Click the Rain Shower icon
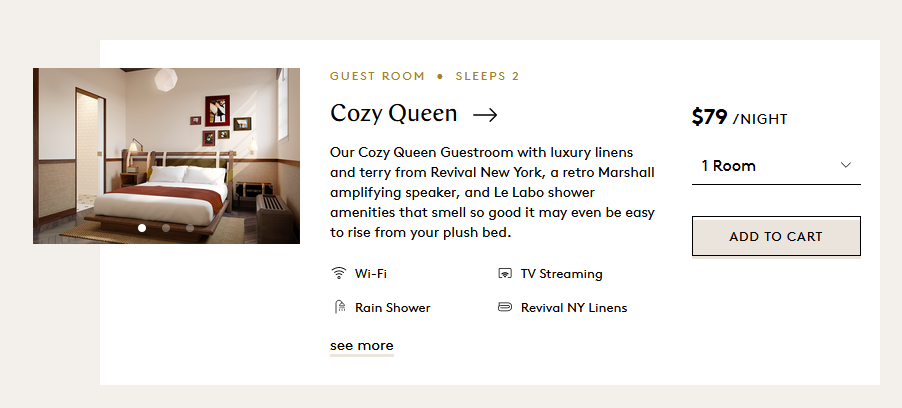Image resolution: width=902 pixels, height=408 pixels. coord(339,307)
